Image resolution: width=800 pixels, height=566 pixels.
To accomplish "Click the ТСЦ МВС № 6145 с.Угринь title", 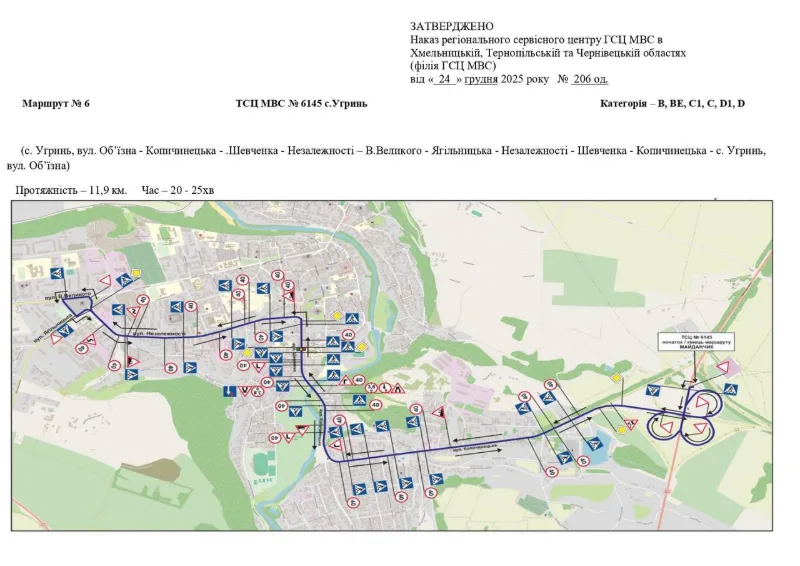I will [301, 104].
